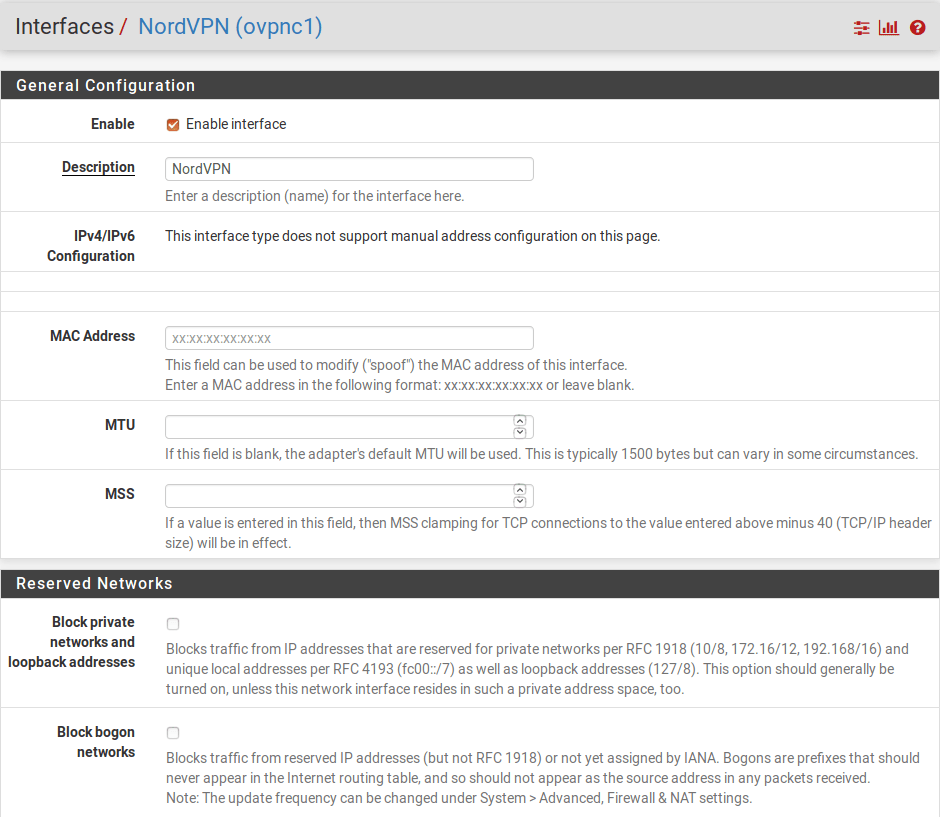Decrease MTU value with down arrow
The image size is (940, 817).
519,433
